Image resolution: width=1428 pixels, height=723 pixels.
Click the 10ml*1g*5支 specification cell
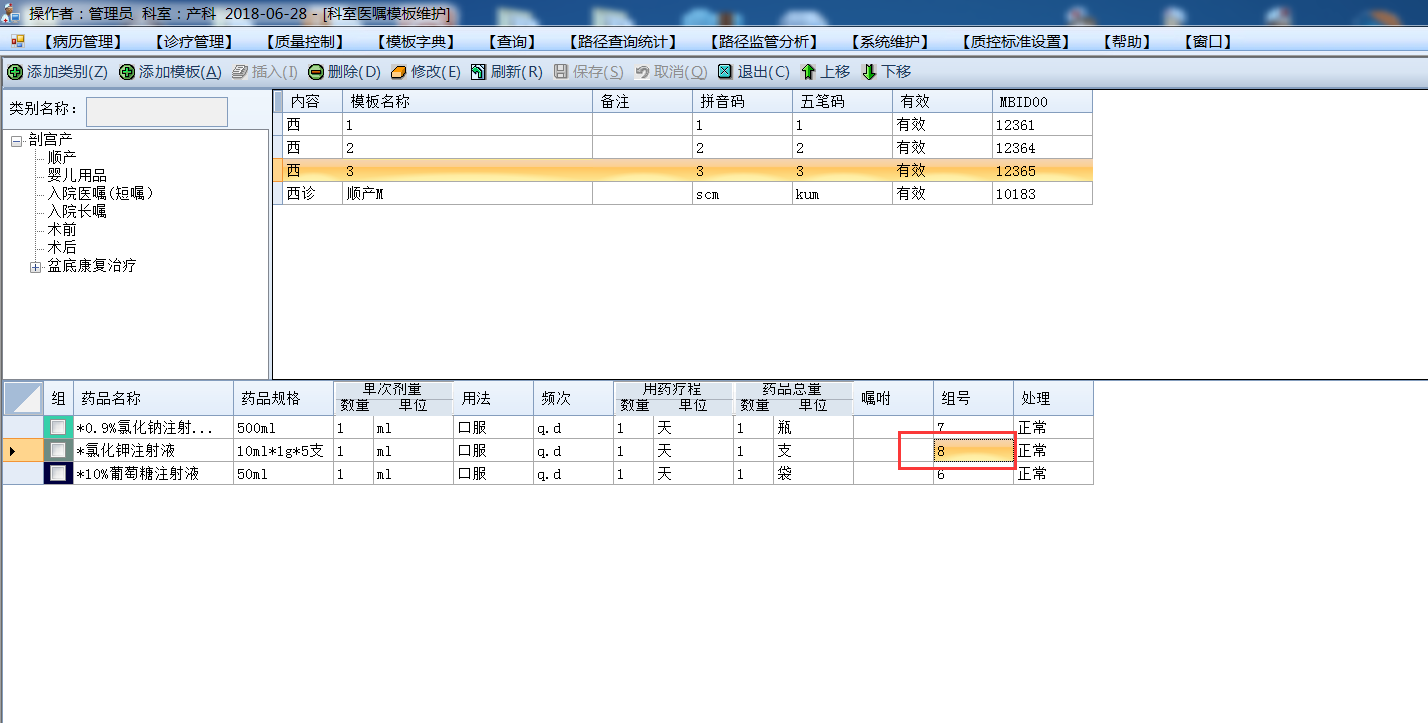tap(283, 451)
